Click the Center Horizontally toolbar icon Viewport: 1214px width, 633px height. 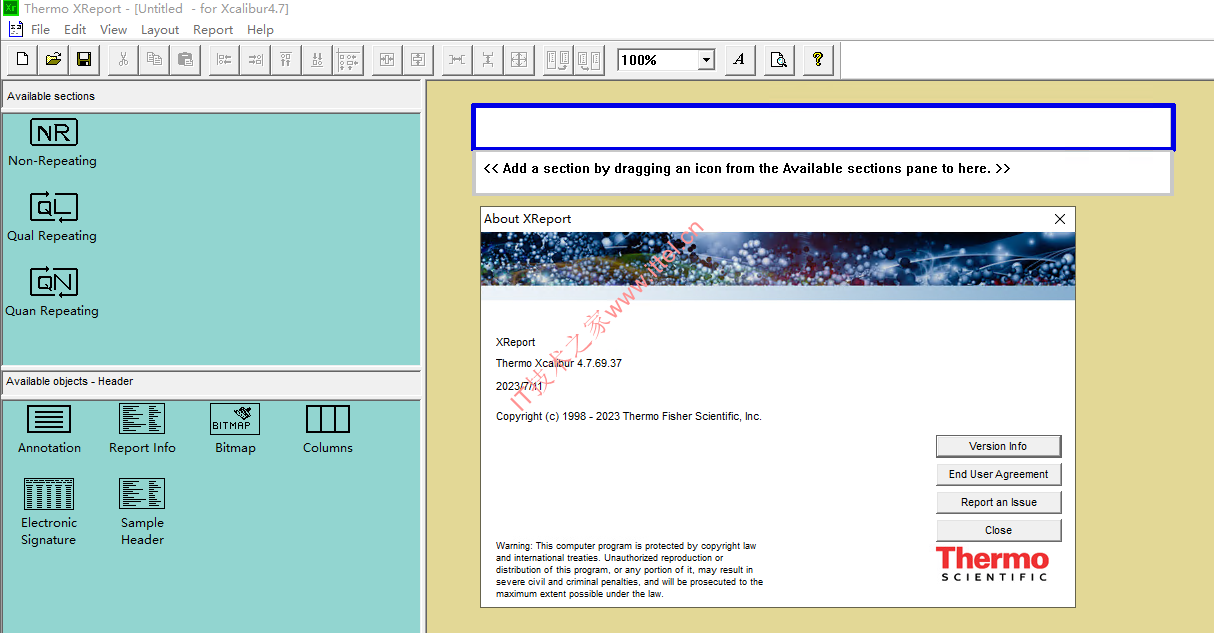tap(387, 60)
